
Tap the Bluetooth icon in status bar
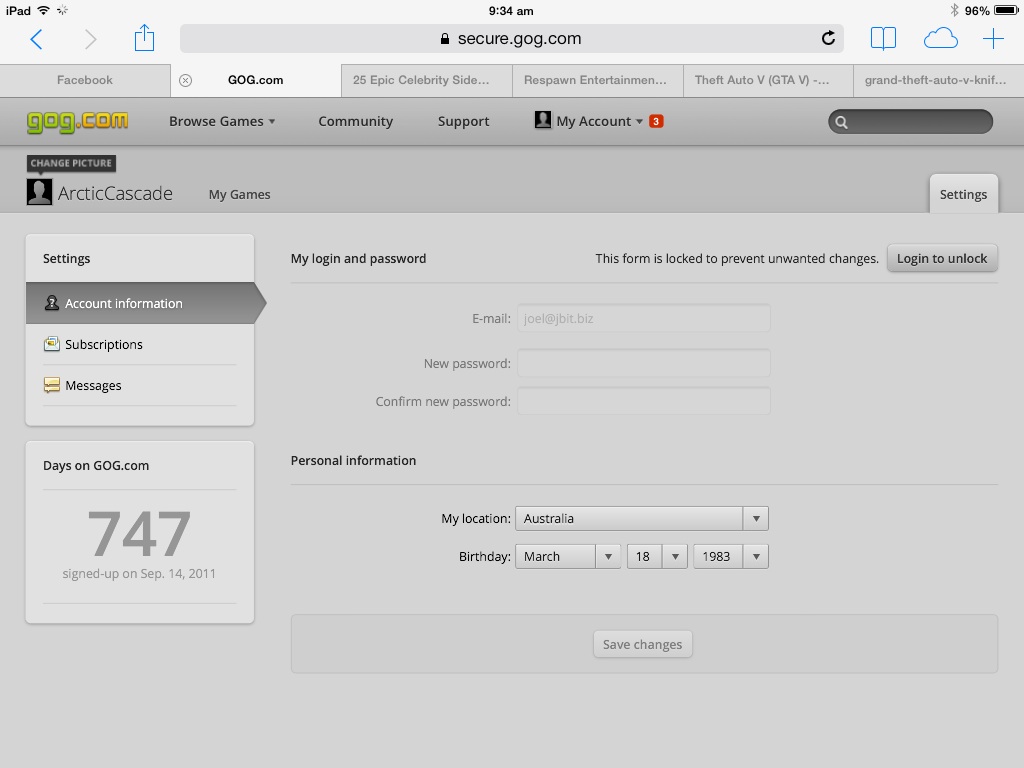954,10
